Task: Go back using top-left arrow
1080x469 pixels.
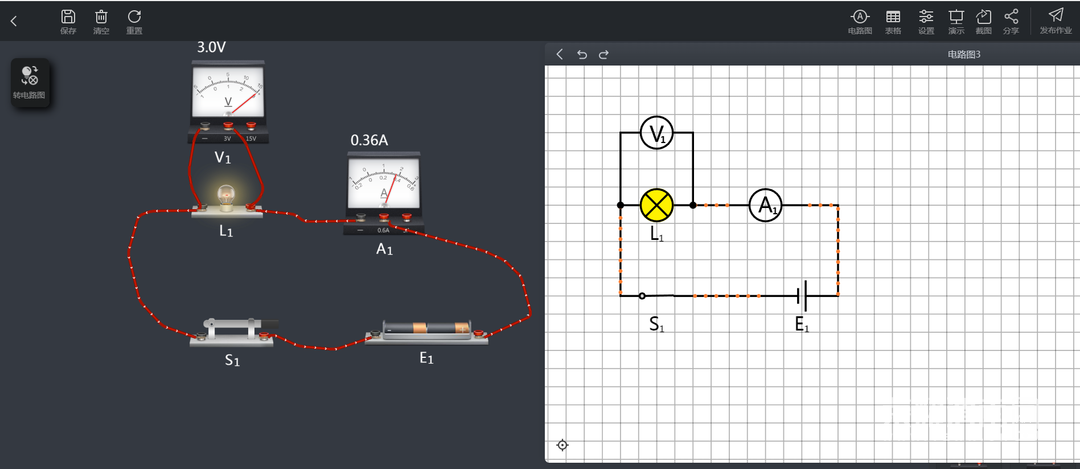Action: coord(14,20)
